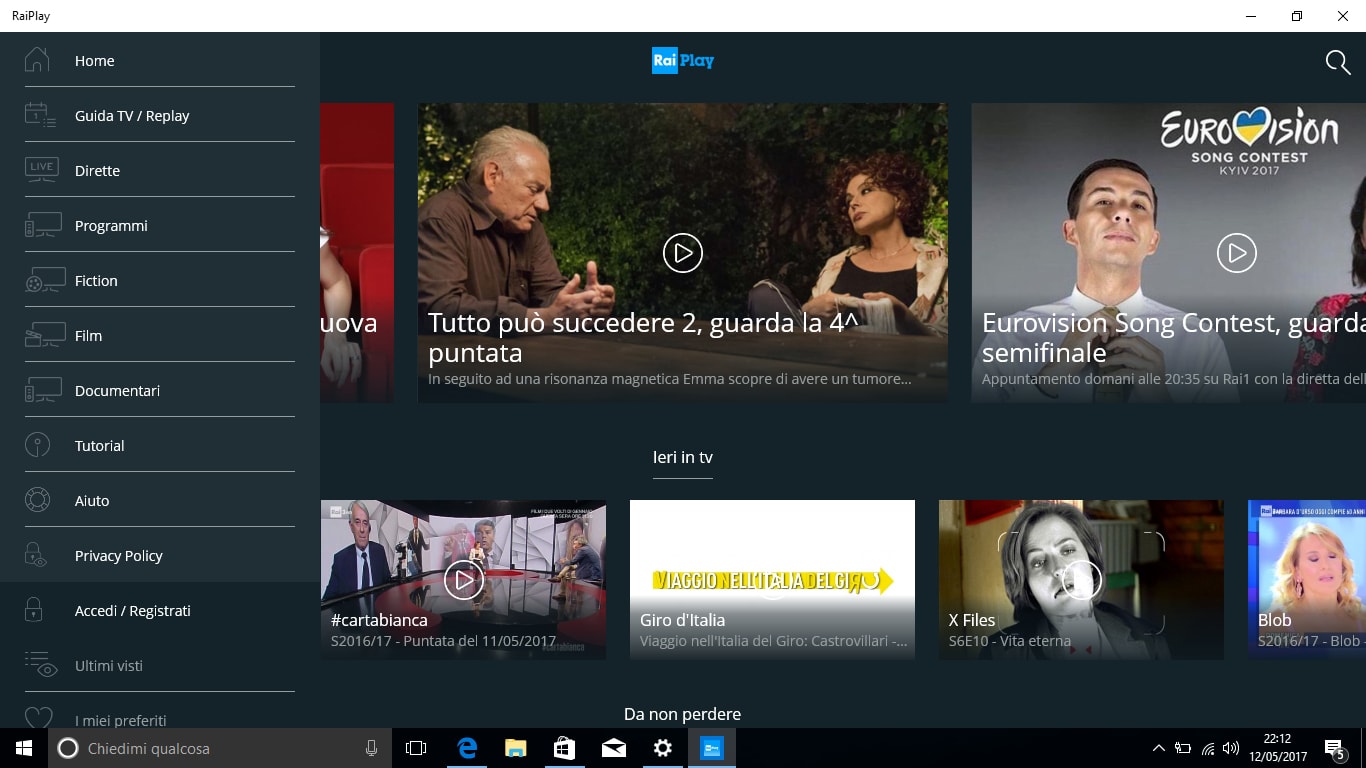Open Task View from taskbar
The width and height of the screenshot is (1366, 768).
[416, 748]
